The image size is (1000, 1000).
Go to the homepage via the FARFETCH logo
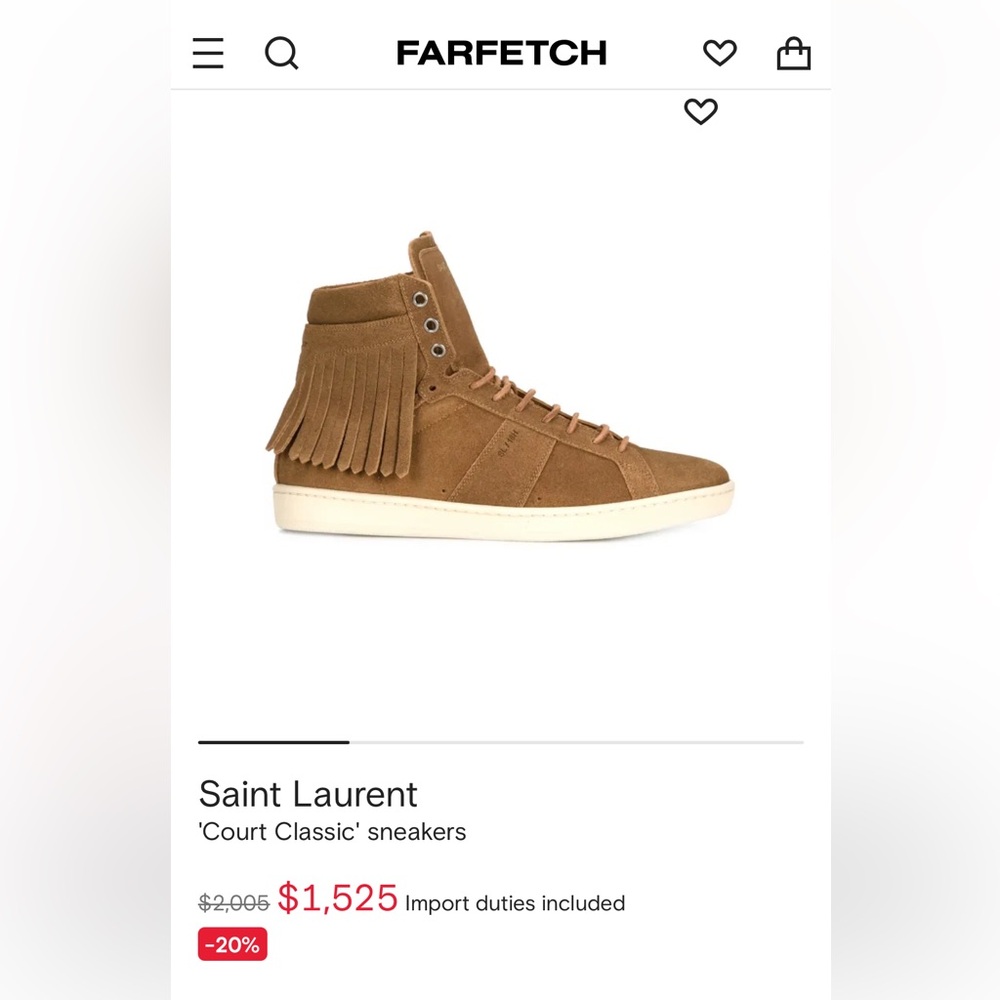point(502,53)
